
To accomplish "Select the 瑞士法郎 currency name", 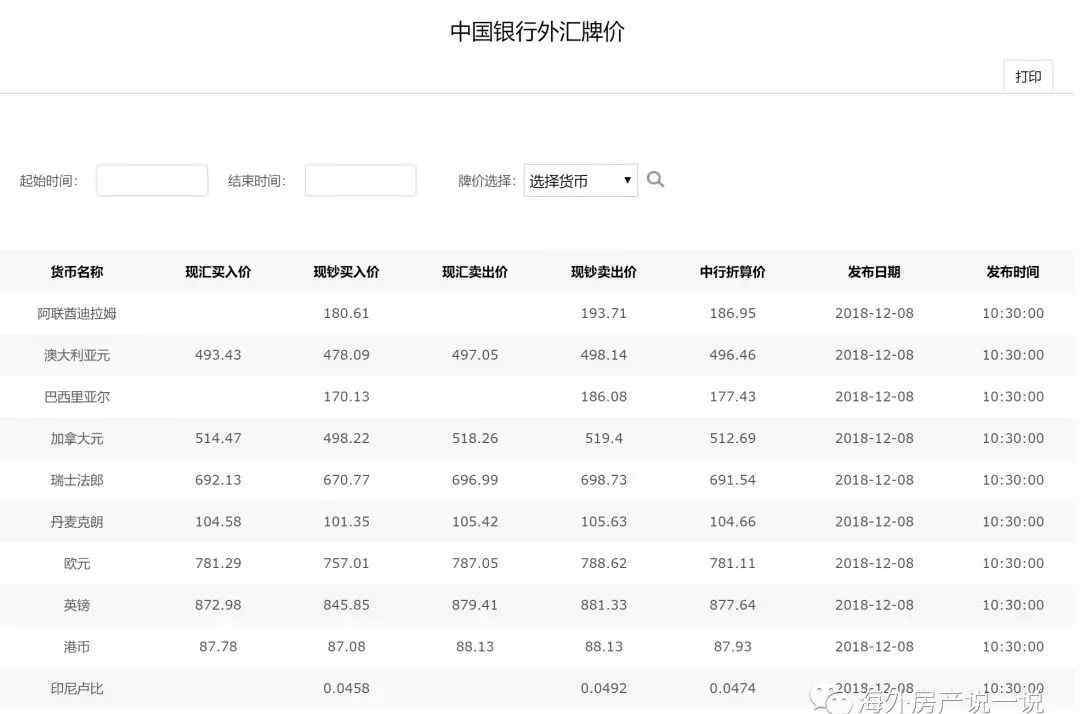I will point(76,480).
